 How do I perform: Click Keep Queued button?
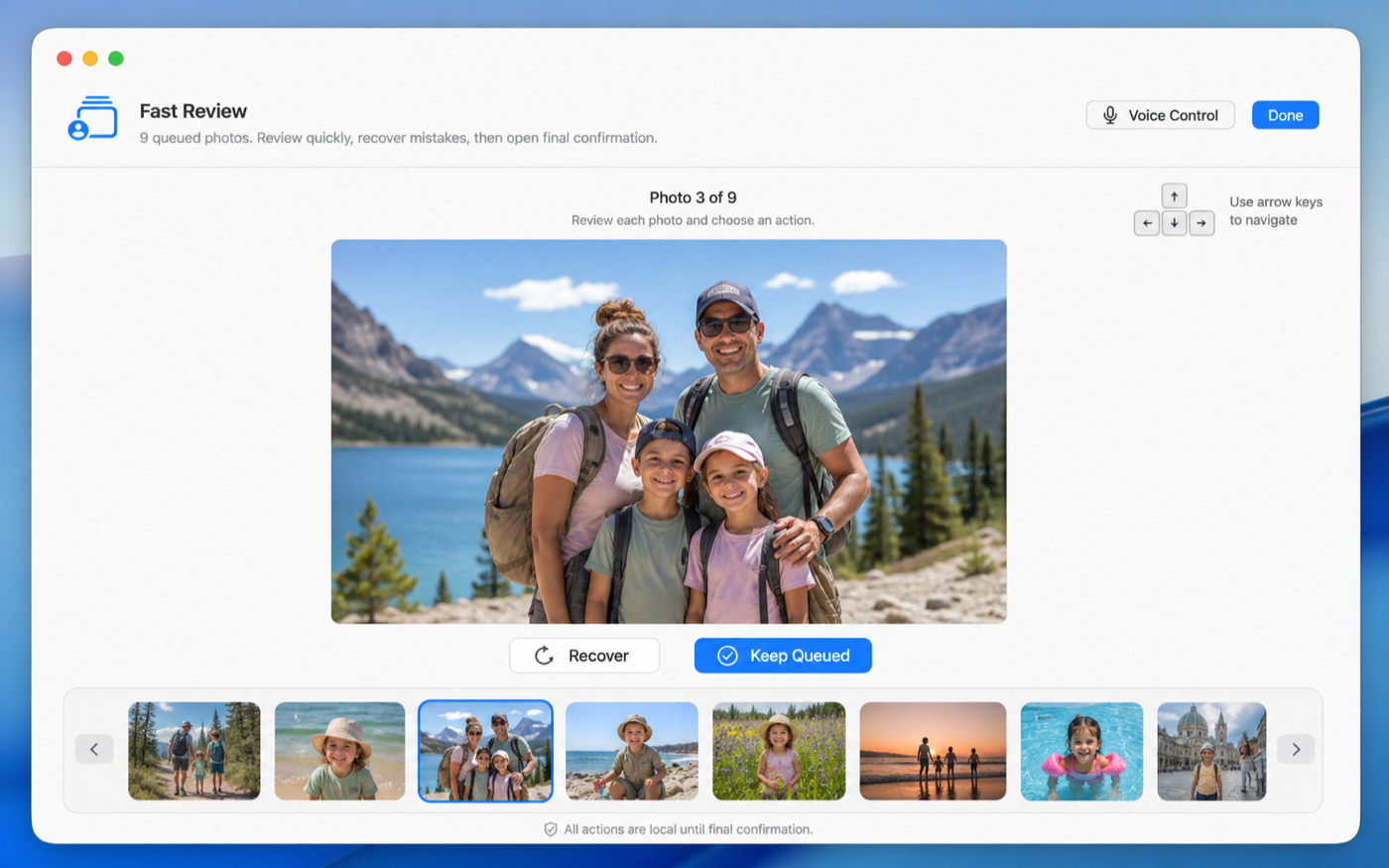point(783,656)
